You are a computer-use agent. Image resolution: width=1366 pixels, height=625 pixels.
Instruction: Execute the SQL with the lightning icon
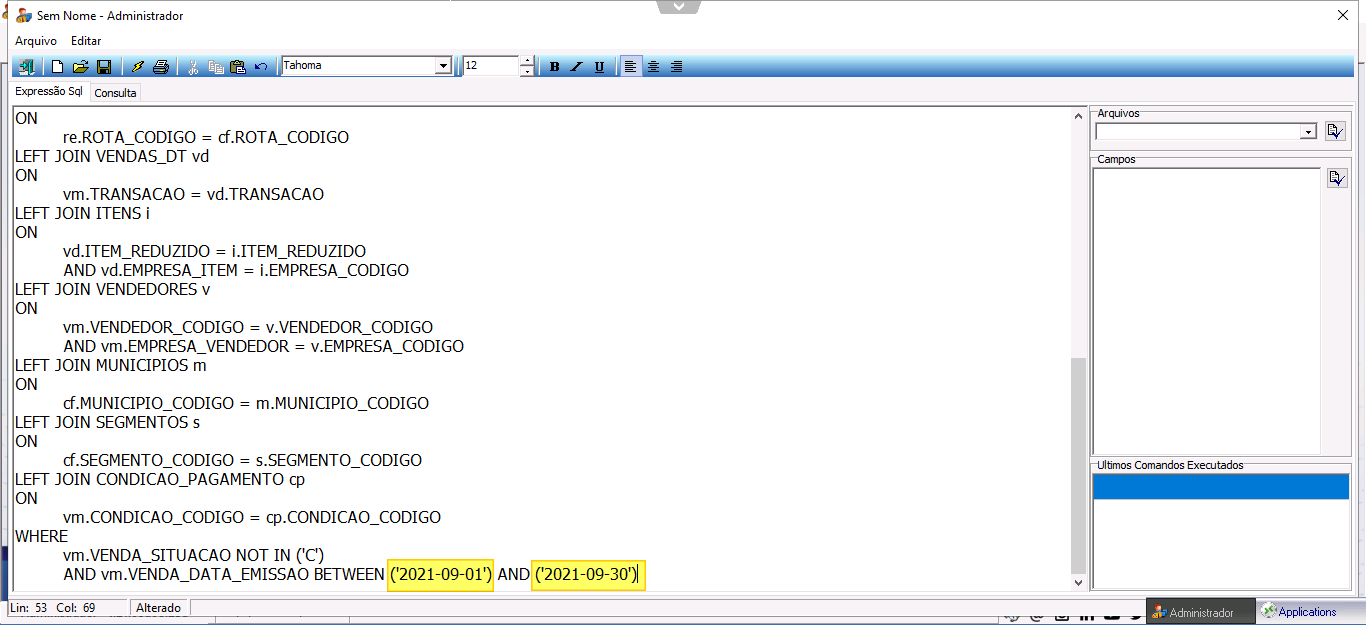point(138,67)
